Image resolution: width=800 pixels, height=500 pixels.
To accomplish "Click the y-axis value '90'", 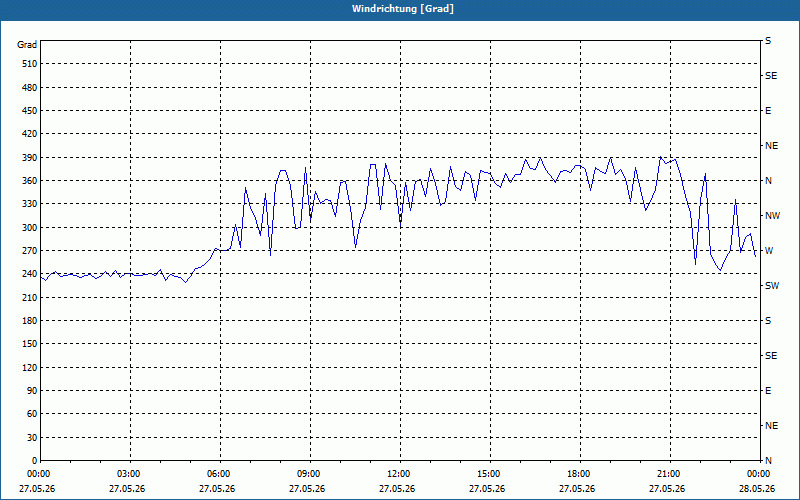I will (x=32, y=391).
